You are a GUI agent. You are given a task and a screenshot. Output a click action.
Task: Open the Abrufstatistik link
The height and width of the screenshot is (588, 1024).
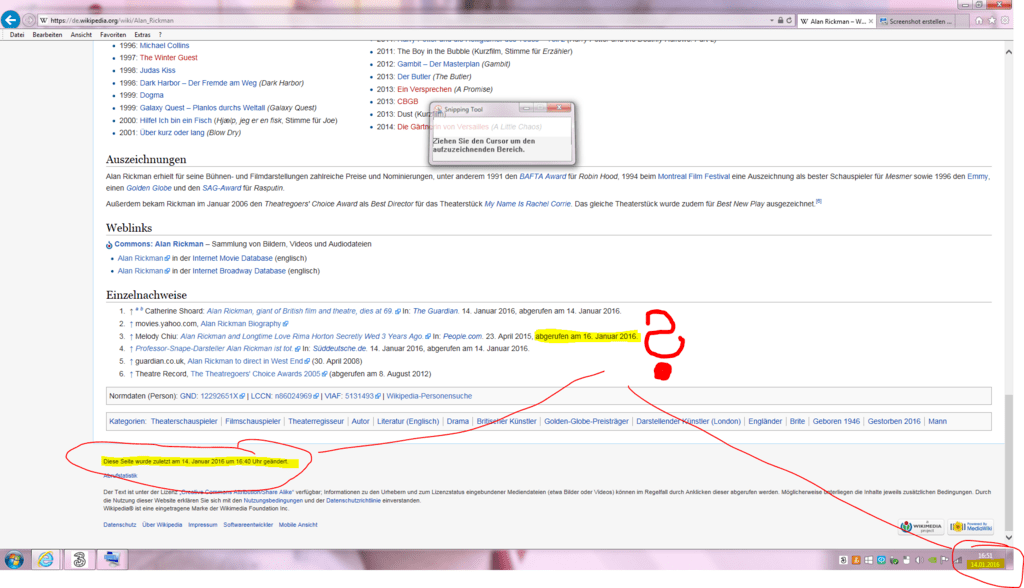click(x=120, y=476)
